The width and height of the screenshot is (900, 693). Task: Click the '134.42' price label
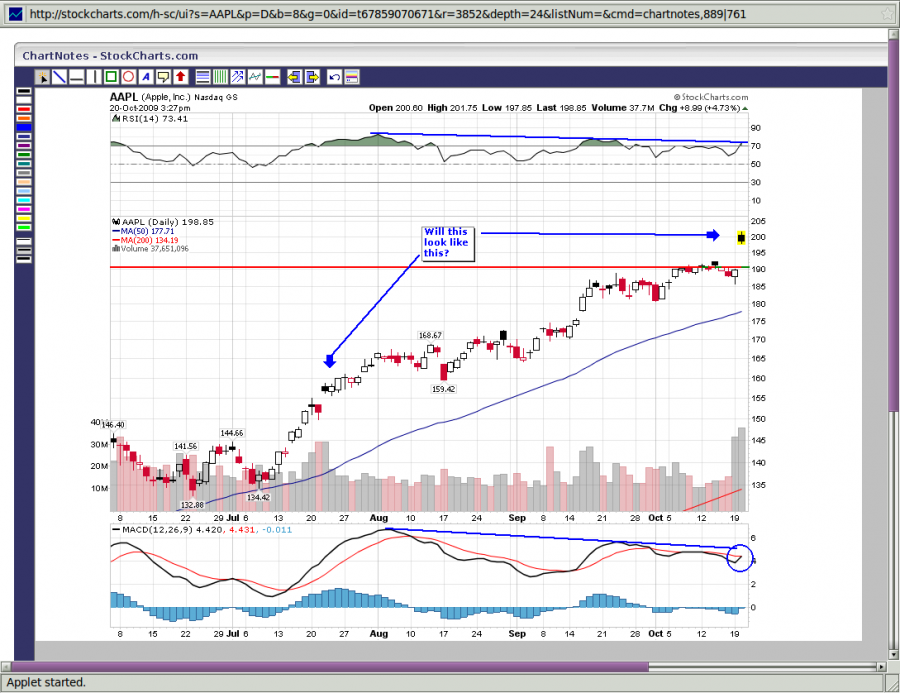pos(258,497)
